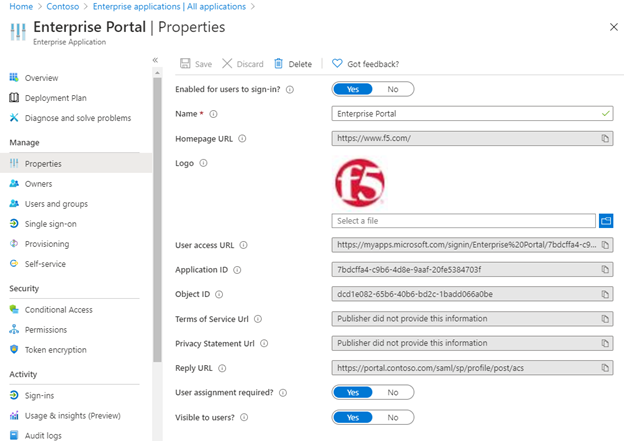Click the info icon next to Logo
The width and height of the screenshot is (624, 441).
pyautogui.click(x=203, y=163)
